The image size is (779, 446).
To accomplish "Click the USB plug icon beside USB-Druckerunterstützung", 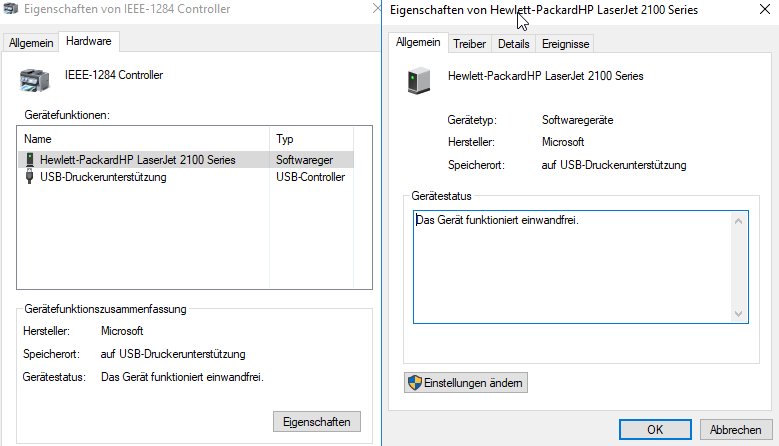I will (x=29, y=177).
